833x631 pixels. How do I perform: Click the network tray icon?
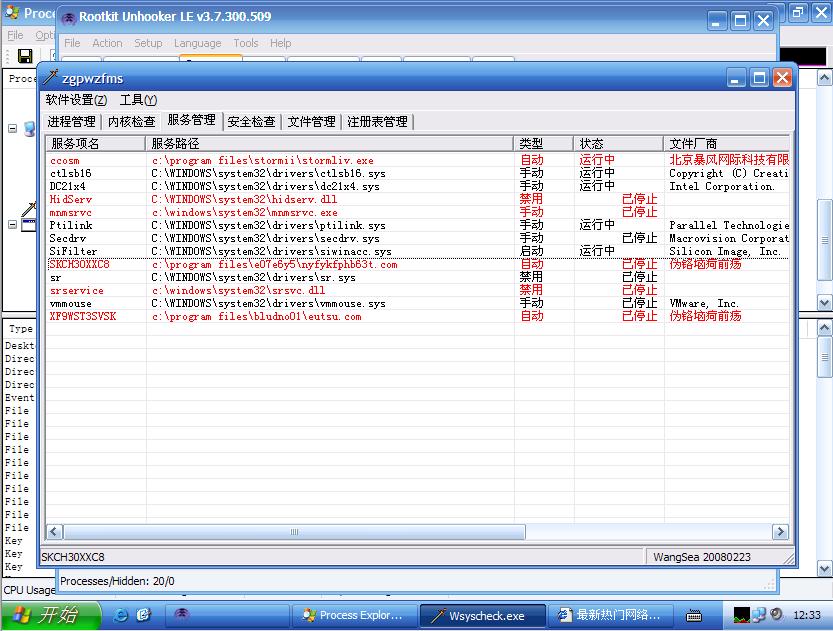759,615
